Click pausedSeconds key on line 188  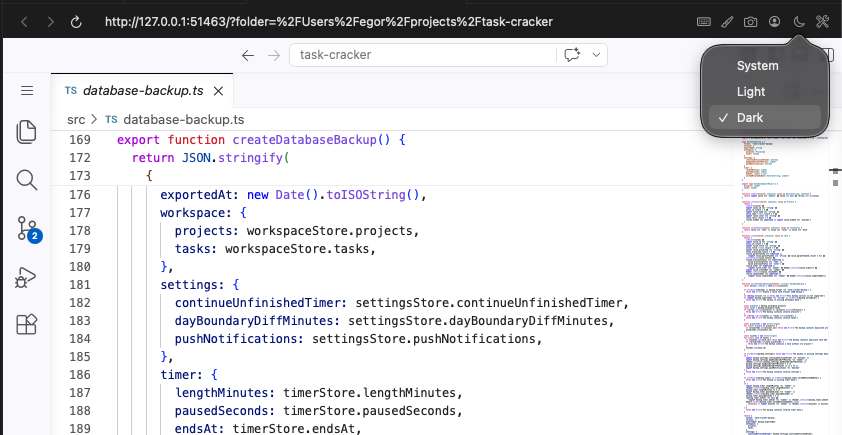pyautogui.click(x=221, y=411)
